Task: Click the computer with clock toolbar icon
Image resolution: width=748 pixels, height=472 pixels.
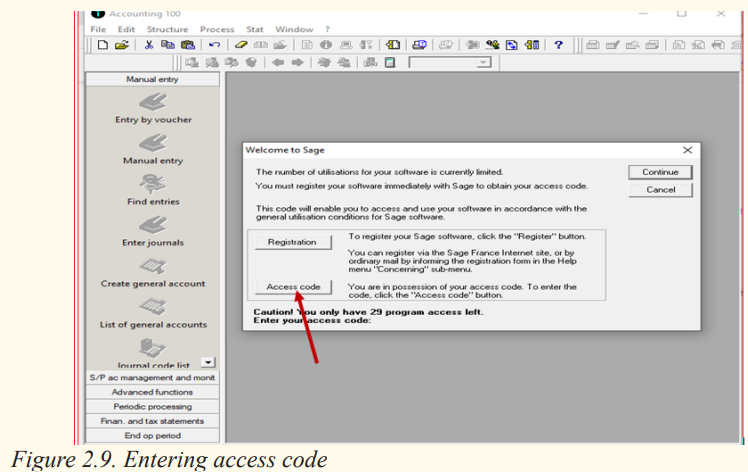Action: tap(419, 45)
